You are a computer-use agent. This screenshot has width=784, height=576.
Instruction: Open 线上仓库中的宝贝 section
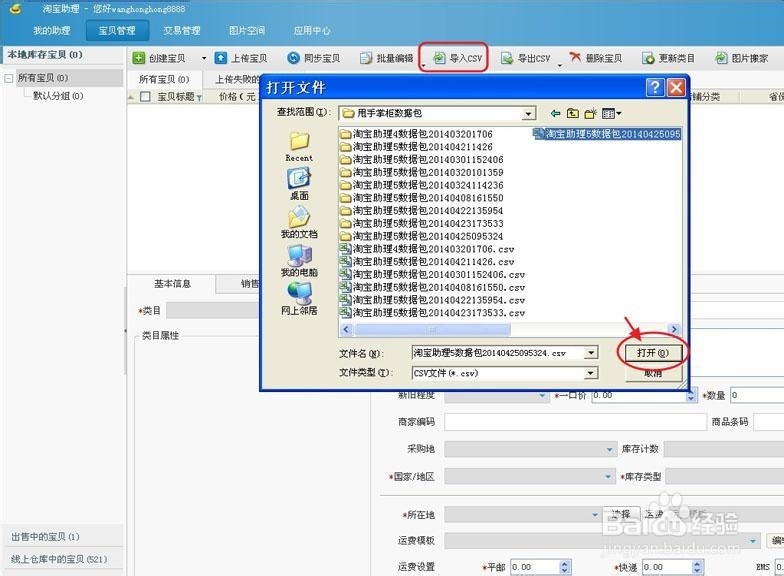[x=62, y=559]
